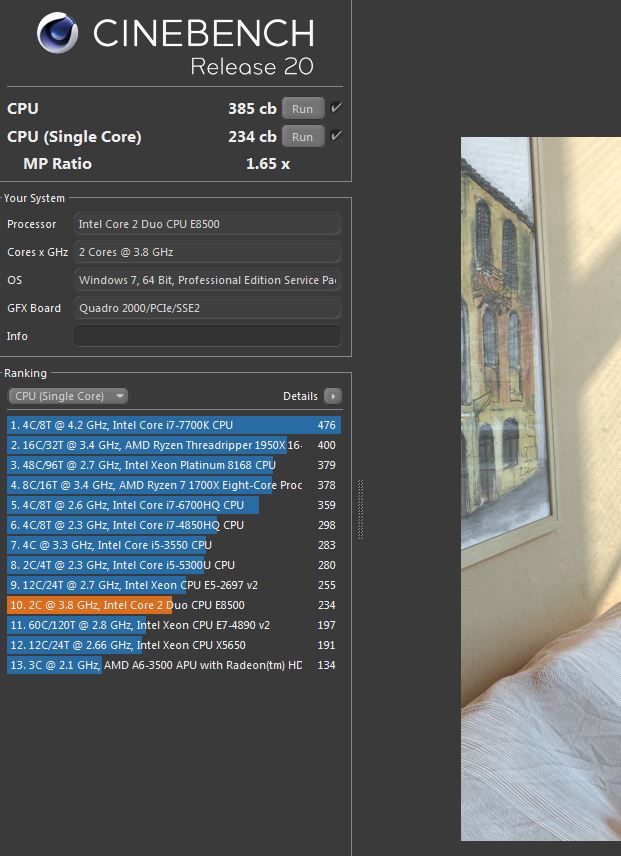Expand the ranking Details arrow button
Viewport: 621px width, 856px height.
click(x=333, y=396)
